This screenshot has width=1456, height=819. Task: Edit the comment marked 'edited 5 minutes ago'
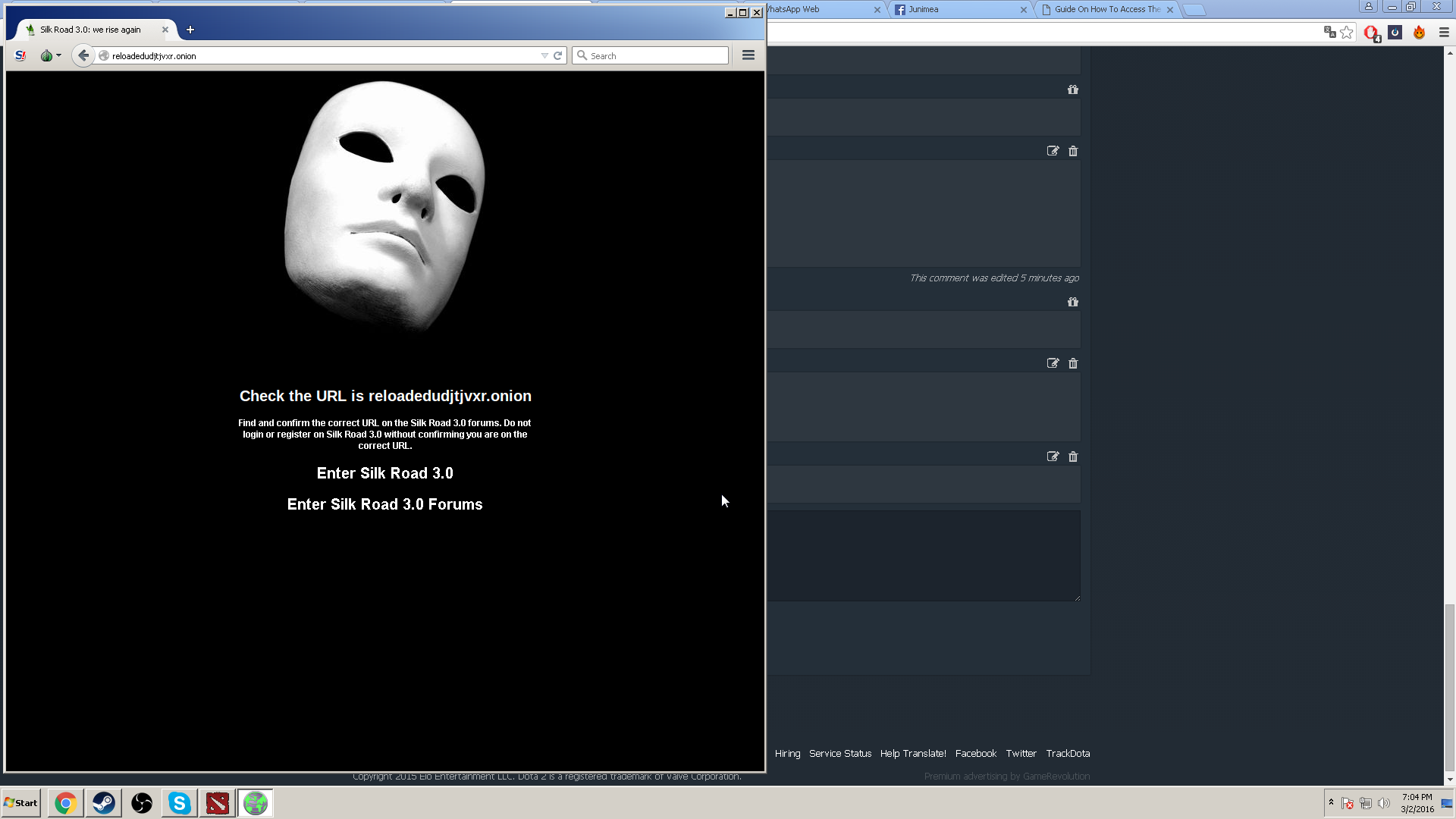tap(1053, 151)
